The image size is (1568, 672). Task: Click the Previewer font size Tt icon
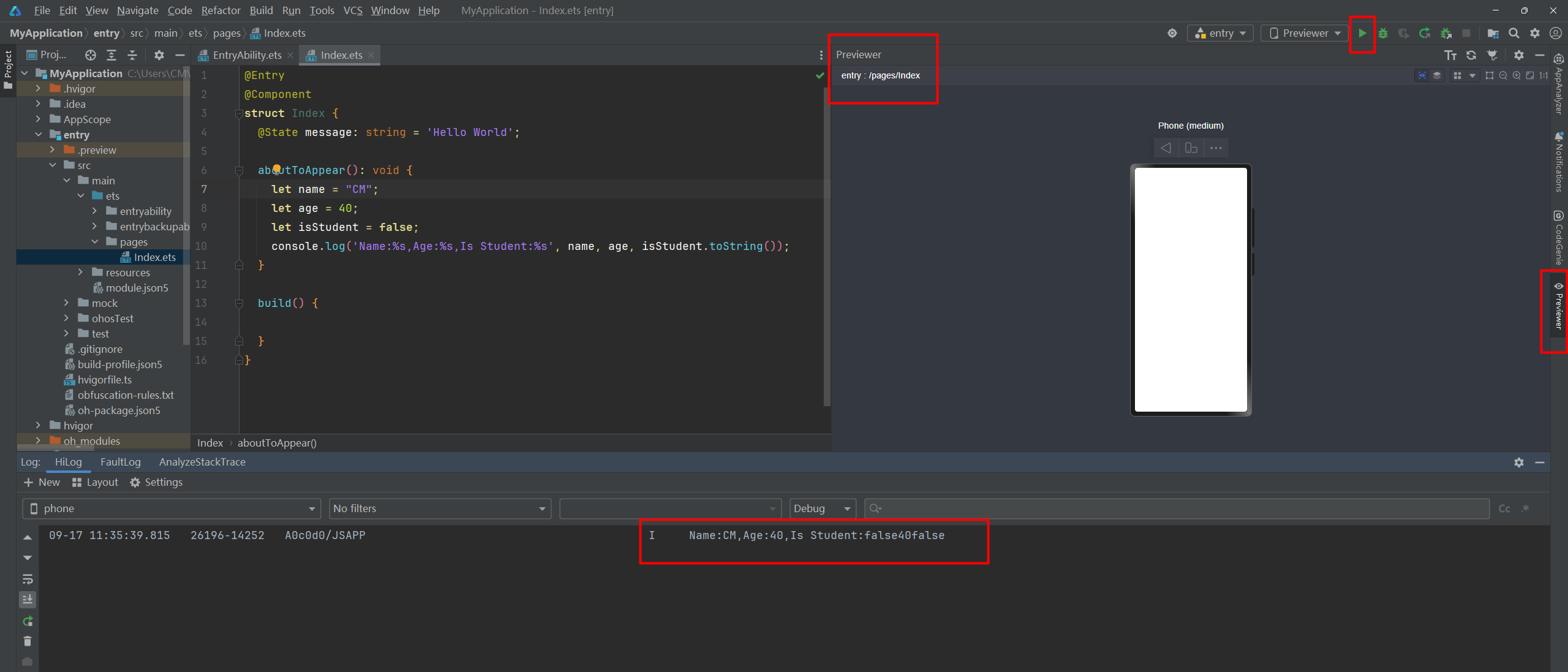pos(1450,55)
